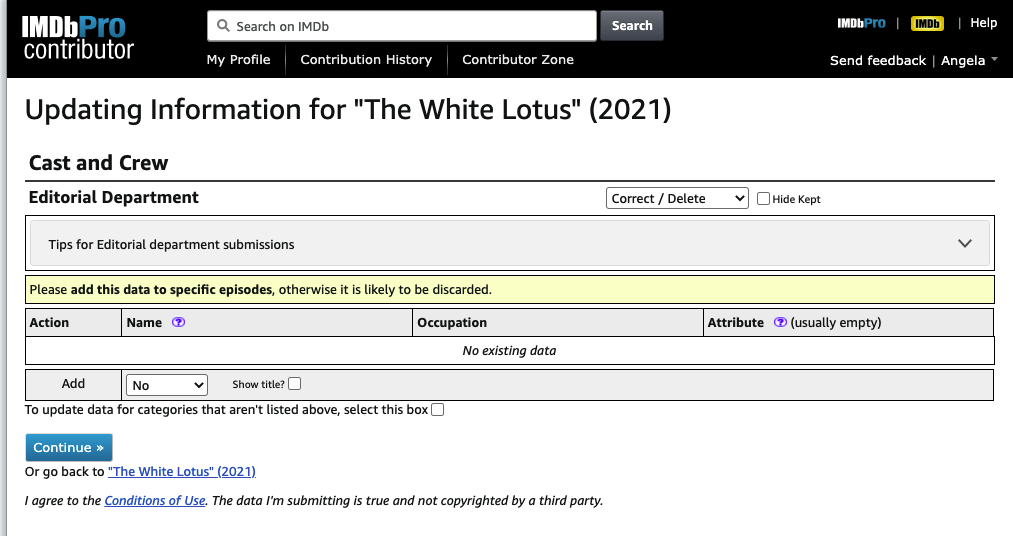Open the Attribute column help icon
Image resolution: width=1013 pixels, height=536 pixels.
(780, 323)
